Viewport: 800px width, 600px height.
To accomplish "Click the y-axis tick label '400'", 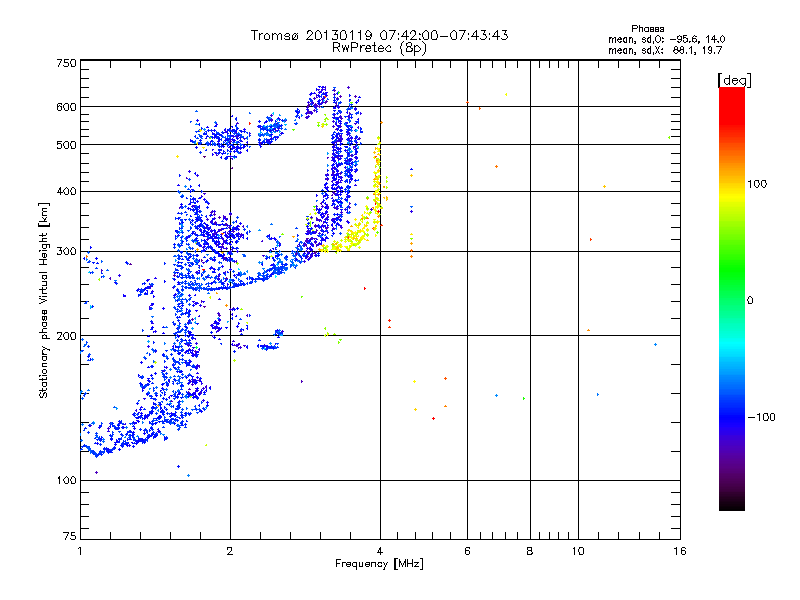I will pos(66,192).
